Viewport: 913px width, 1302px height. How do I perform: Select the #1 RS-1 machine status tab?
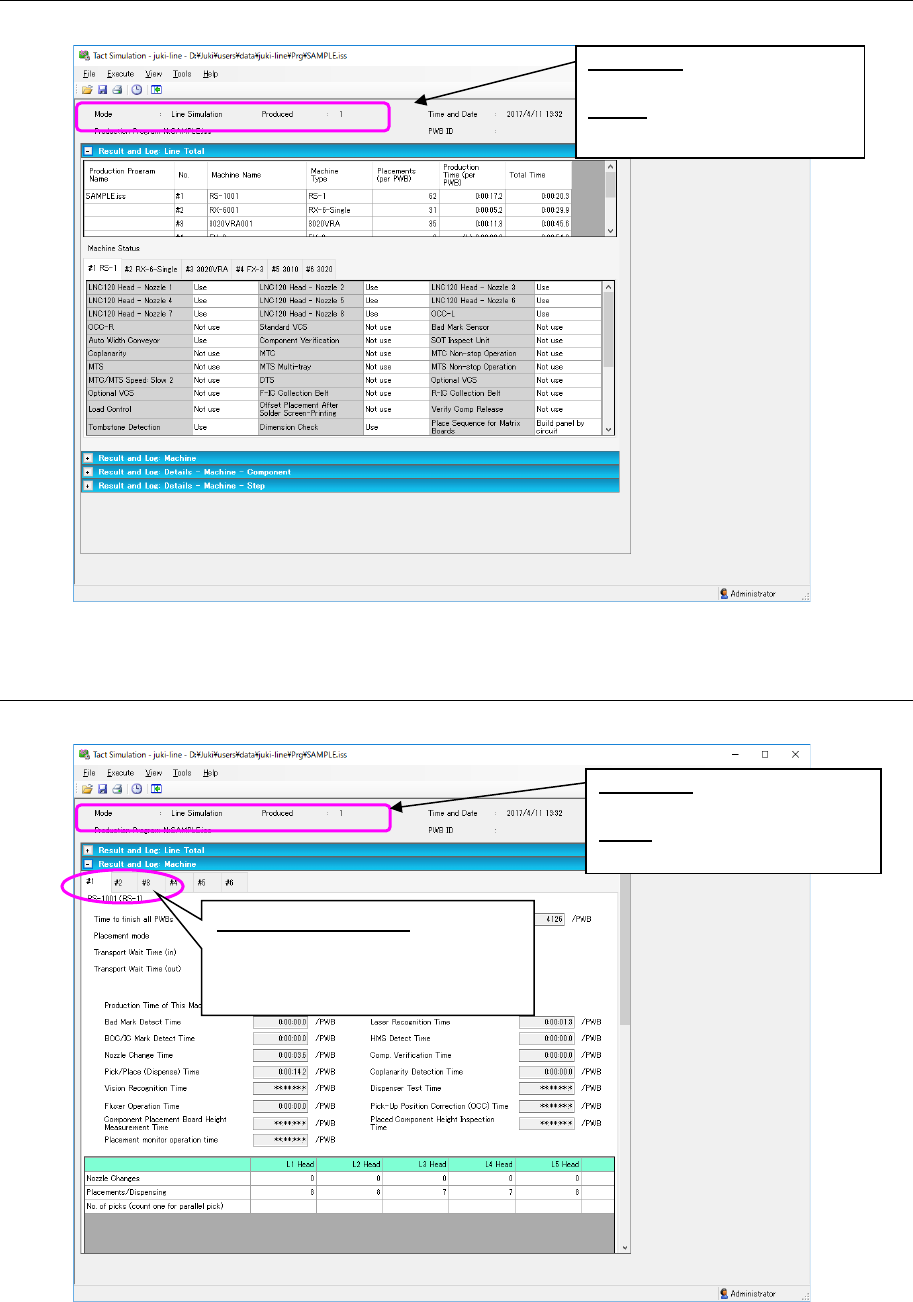(x=102, y=269)
